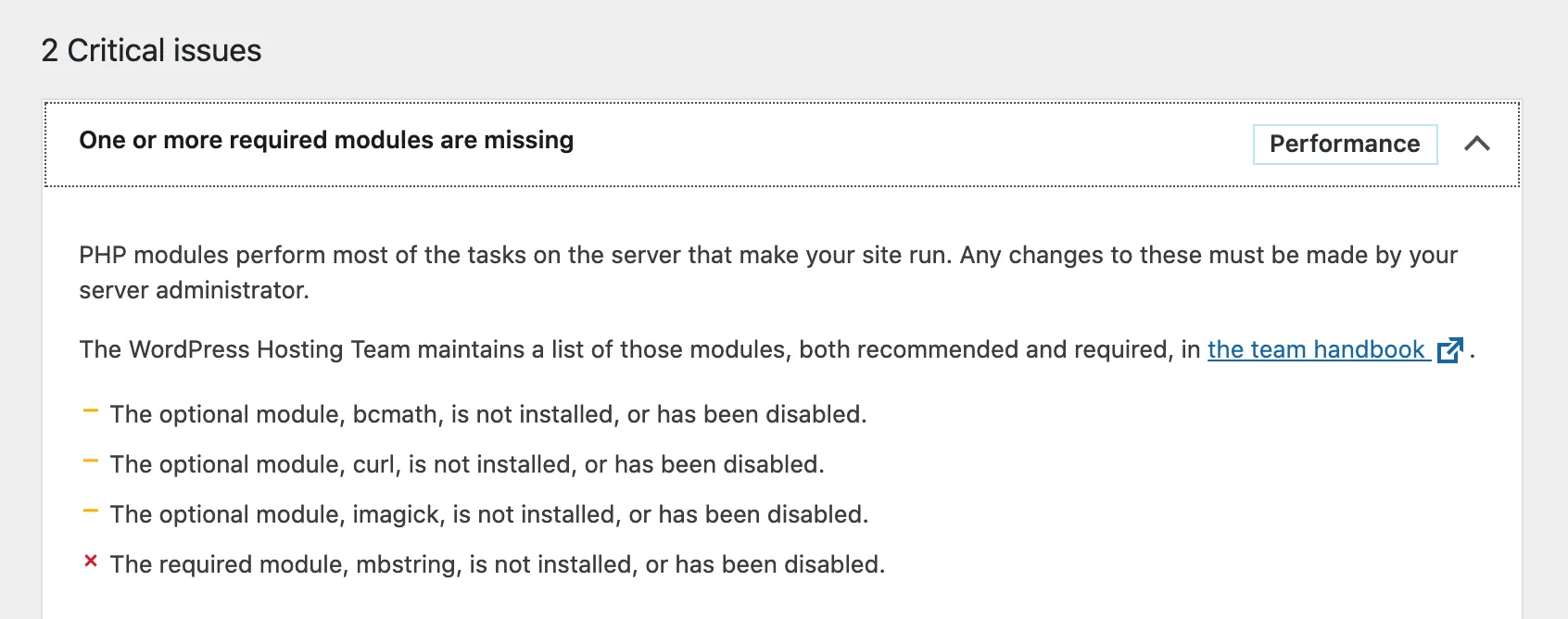Click the 'server administrator.' text
1568x619 pixels.
point(194,290)
